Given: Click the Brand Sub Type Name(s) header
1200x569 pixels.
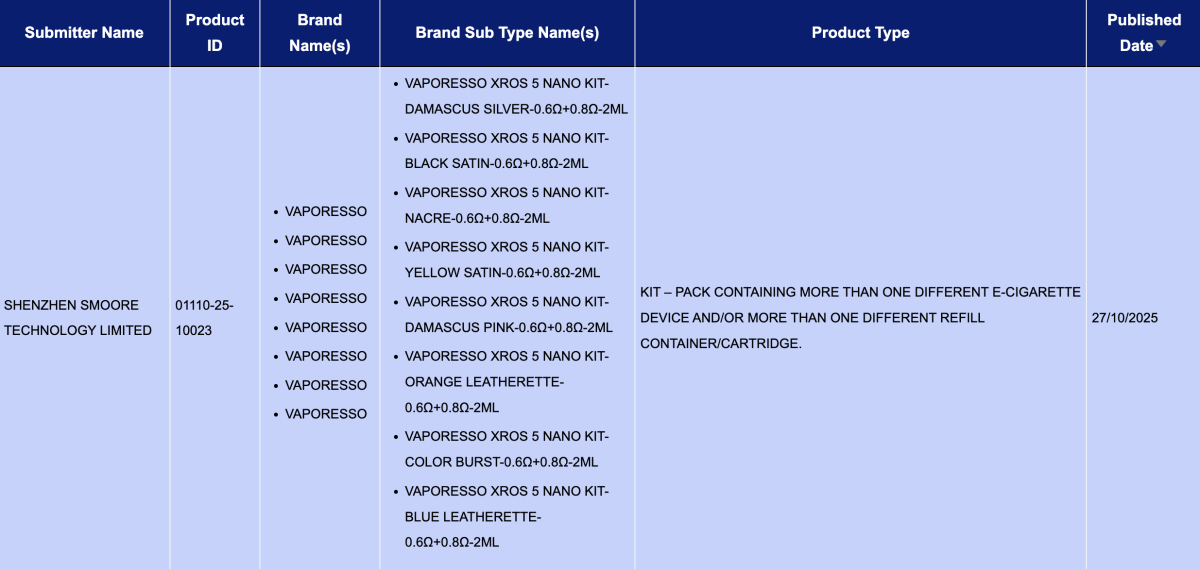Looking at the screenshot, I should click(507, 33).
